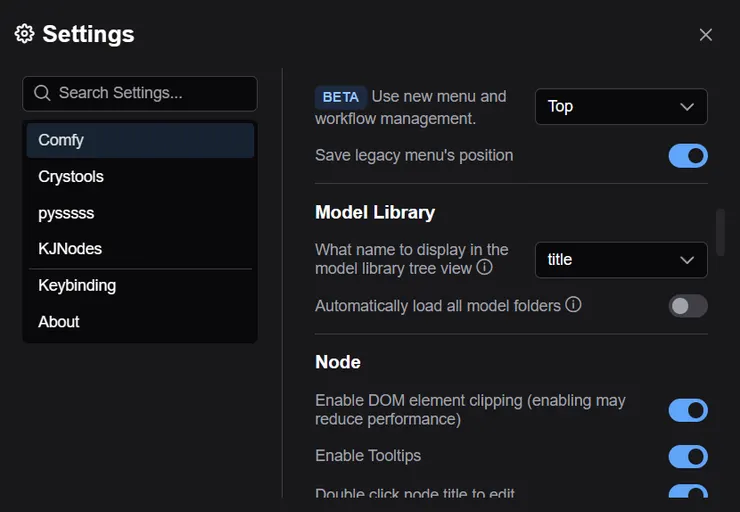This screenshot has width=740, height=512.
Task: Disable DOM element clipping toggle
Action: click(x=687, y=410)
